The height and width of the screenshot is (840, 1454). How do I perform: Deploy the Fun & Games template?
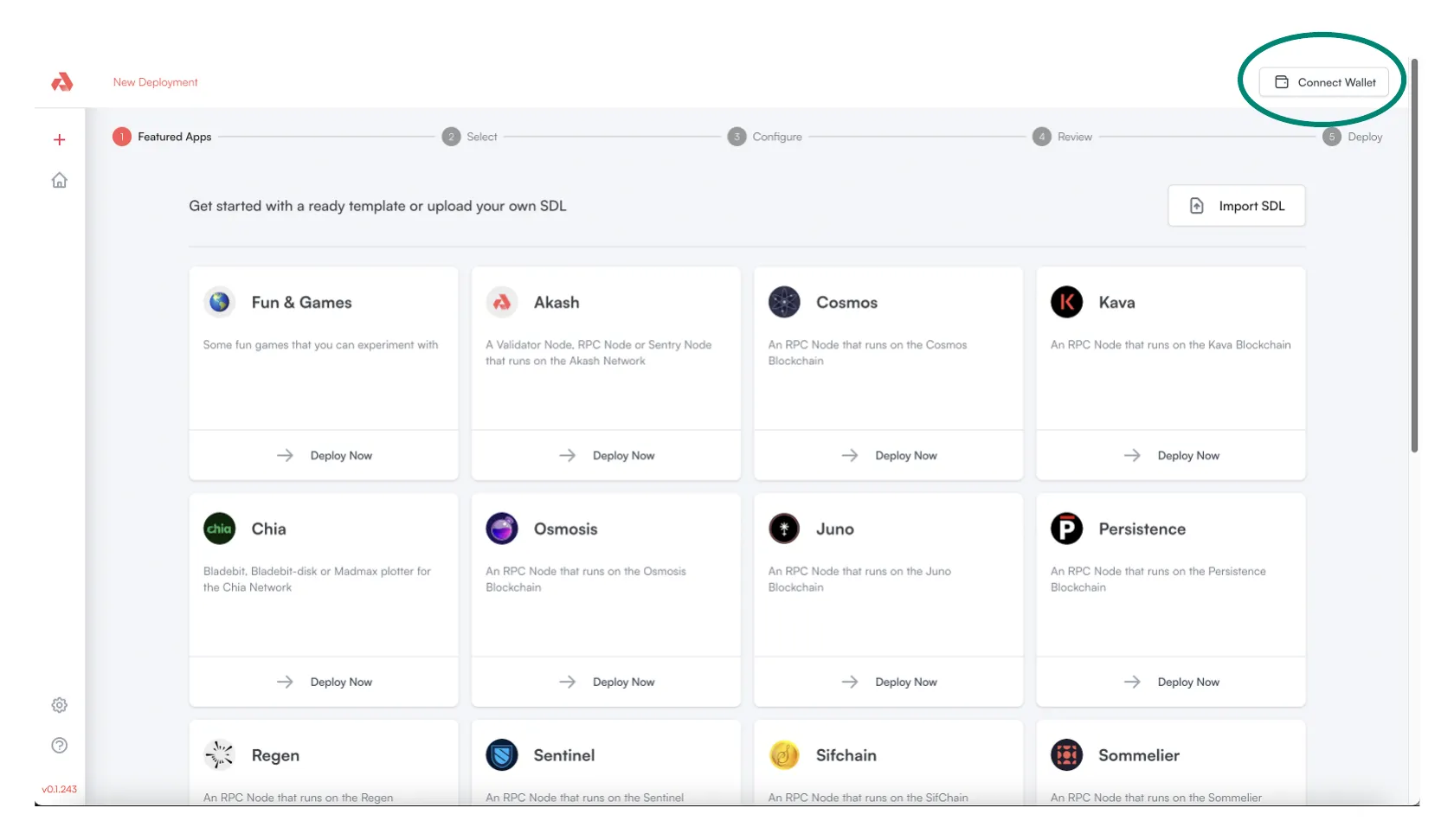point(324,456)
